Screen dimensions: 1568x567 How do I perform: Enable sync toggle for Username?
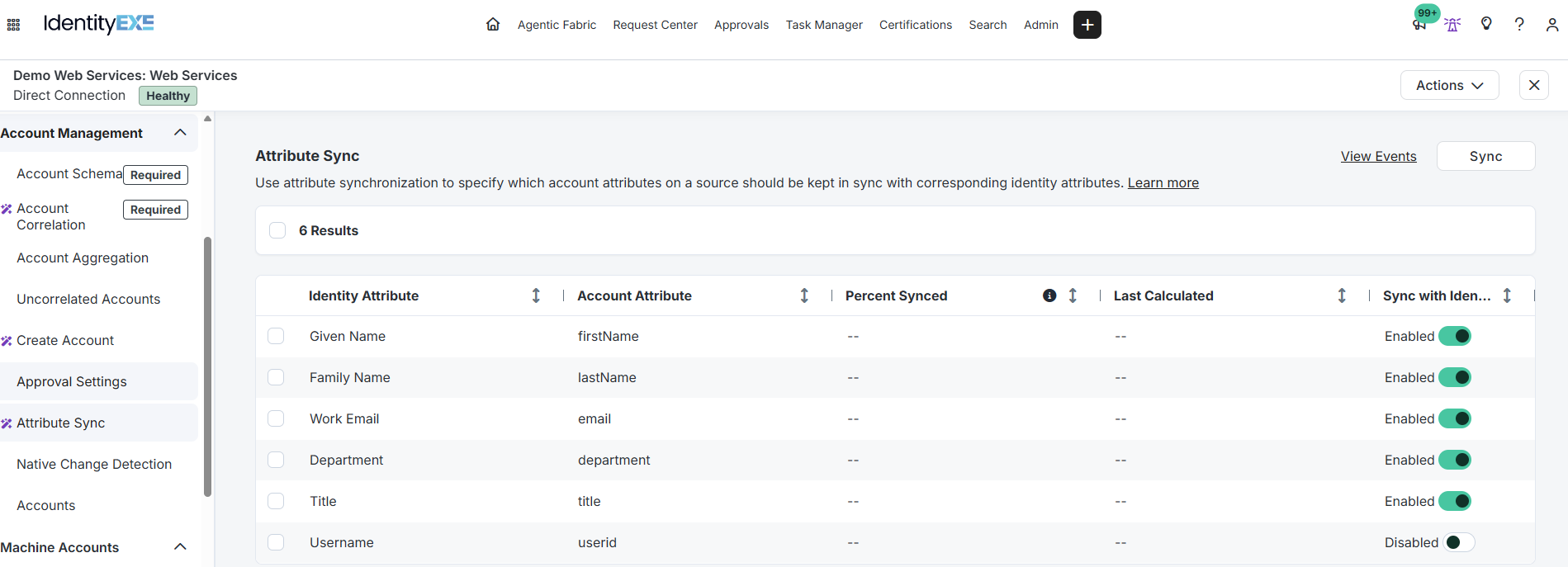tap(1459, 542)
